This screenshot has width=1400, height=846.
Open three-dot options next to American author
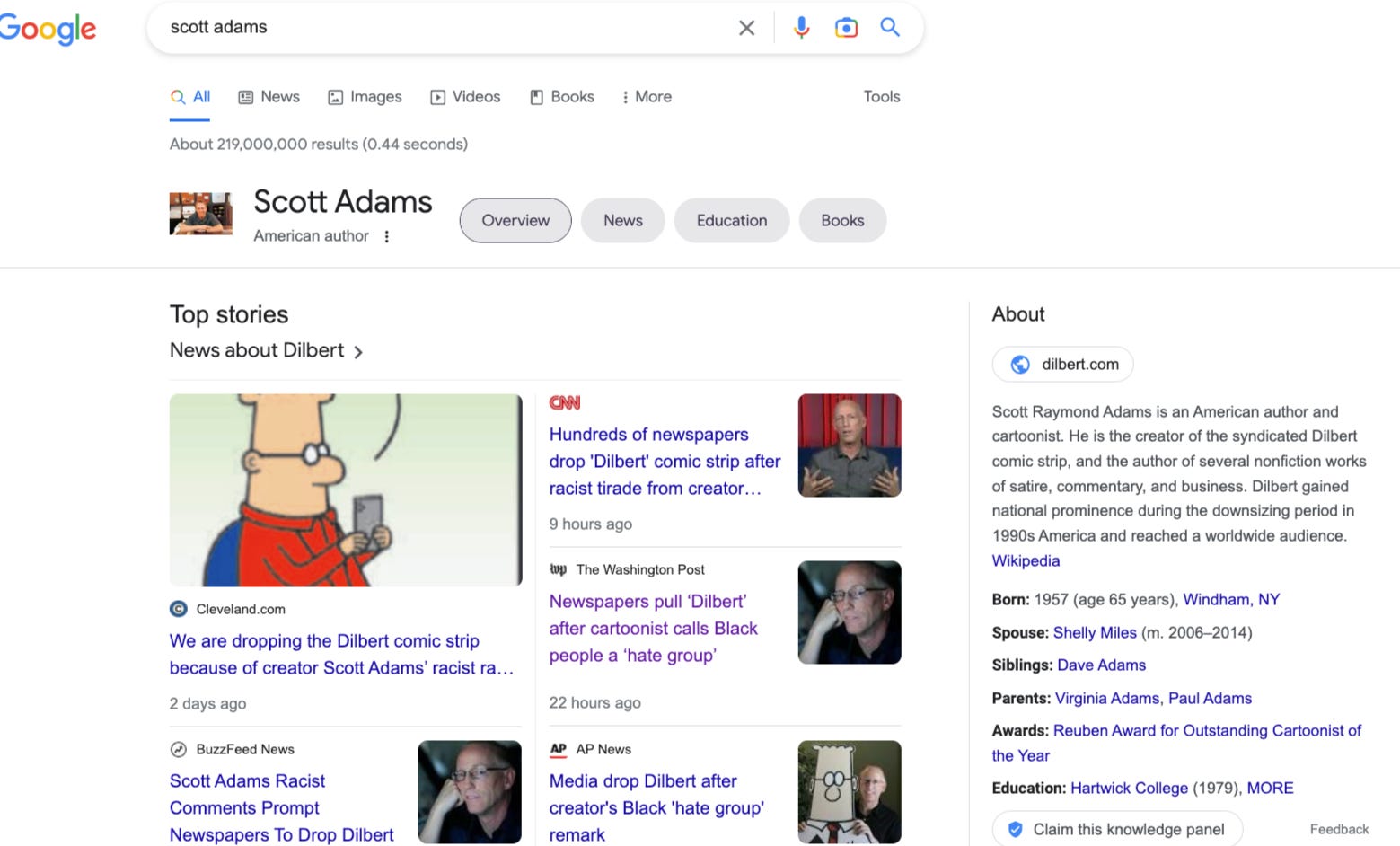coord(387,236)
